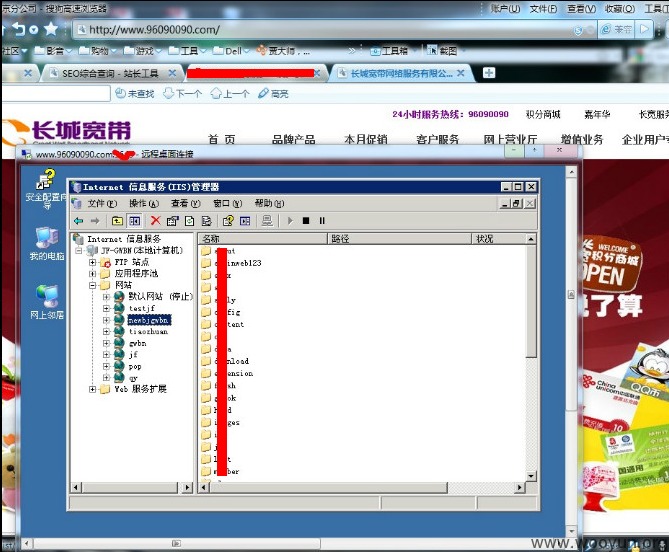Screen dimensions: 669x552
Task: Open 我的电脑 desktop icon
Action: (x=47, y=244)
